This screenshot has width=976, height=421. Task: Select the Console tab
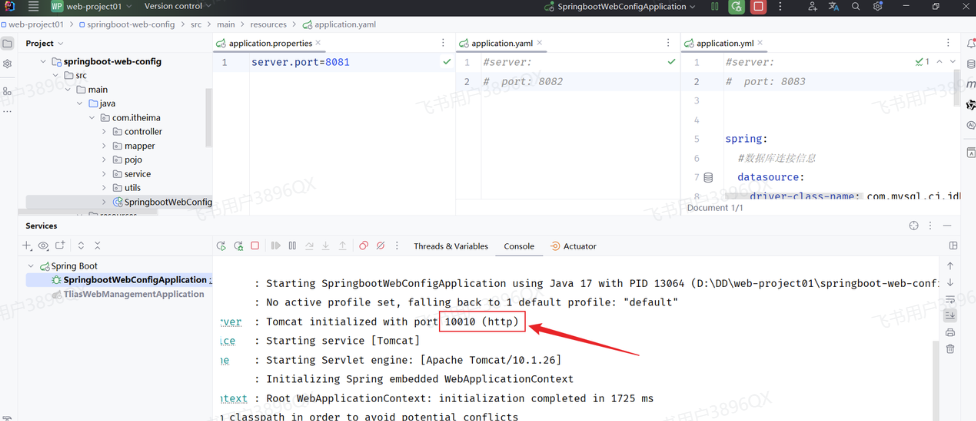point(519,246)
